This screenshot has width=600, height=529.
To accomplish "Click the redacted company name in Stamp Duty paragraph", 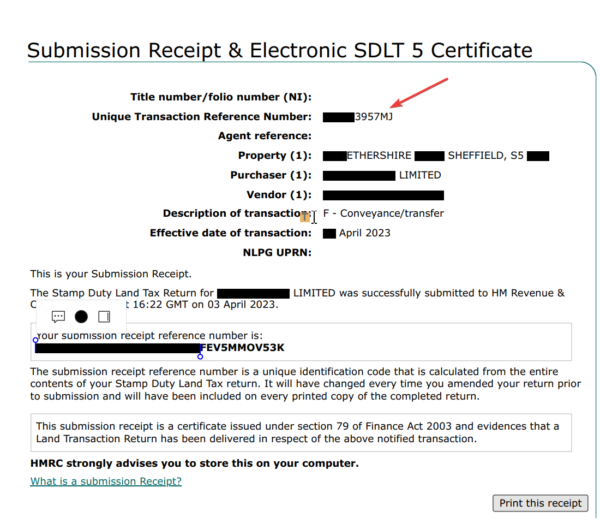I will click(252, 293).
